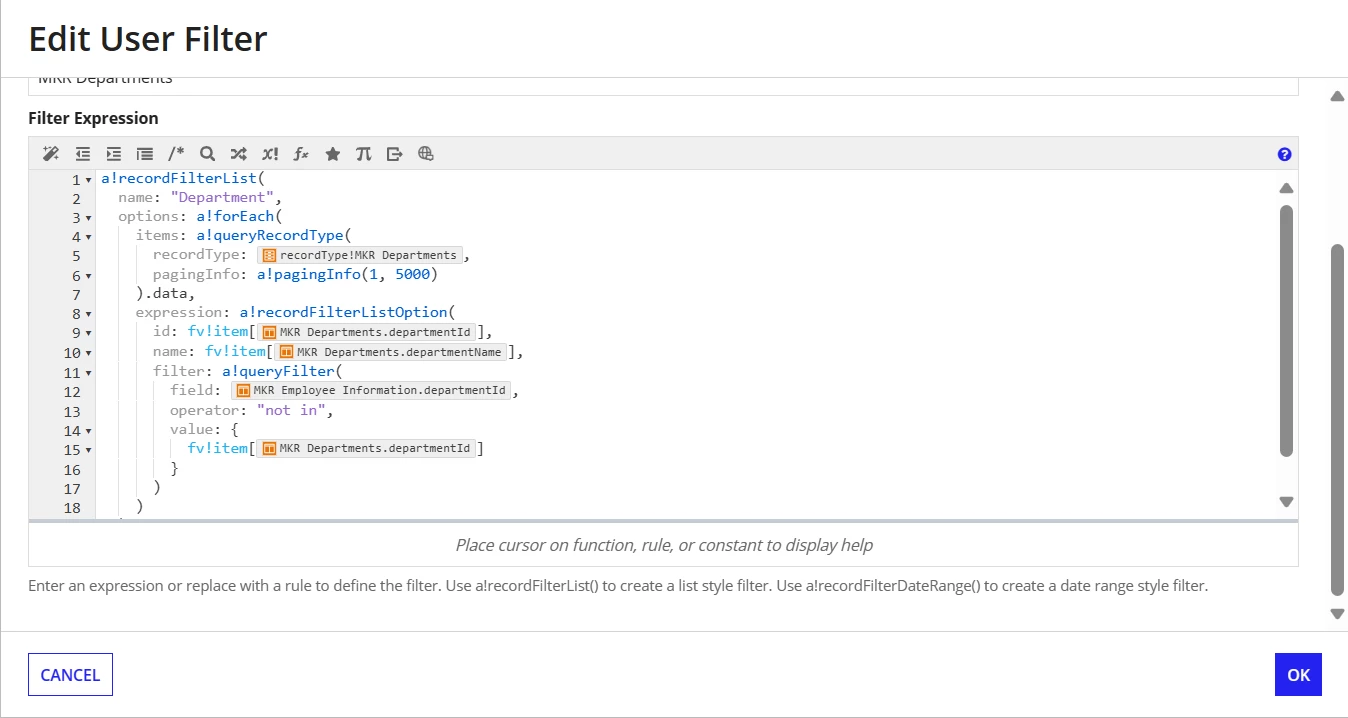Click the CANCEL button
The image size is (1348, 718).
pos(70,675)
